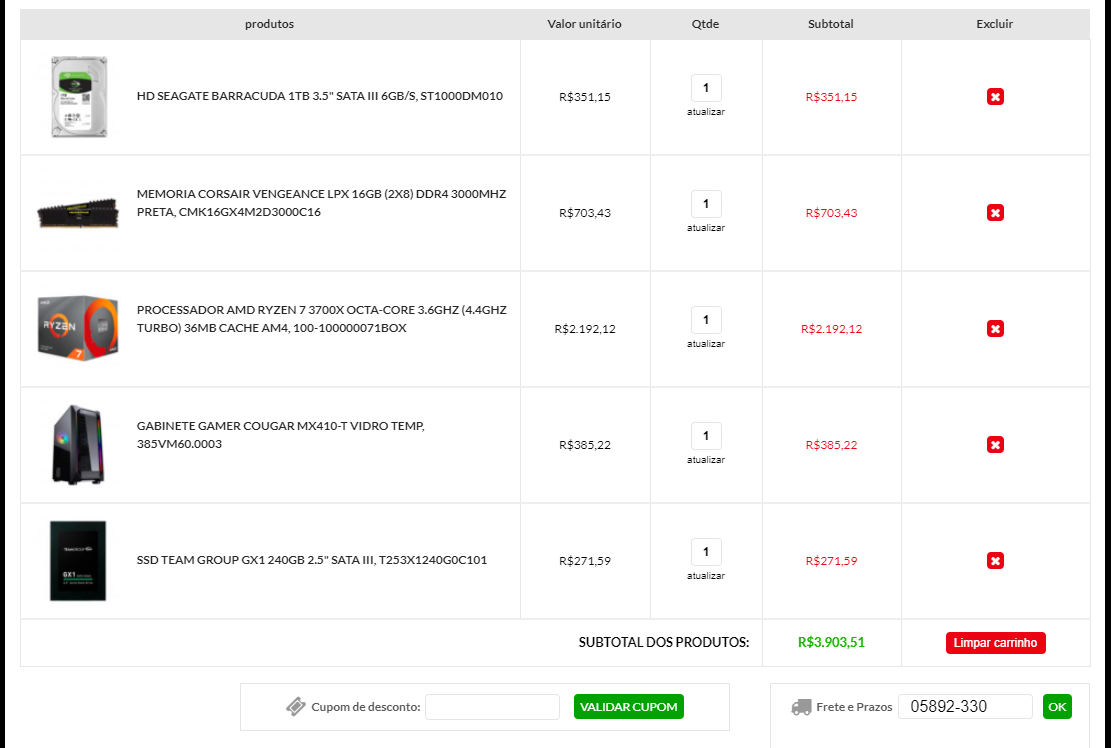
Task: Click atualizar under Team Group SSD quantity
Action: 706,576
